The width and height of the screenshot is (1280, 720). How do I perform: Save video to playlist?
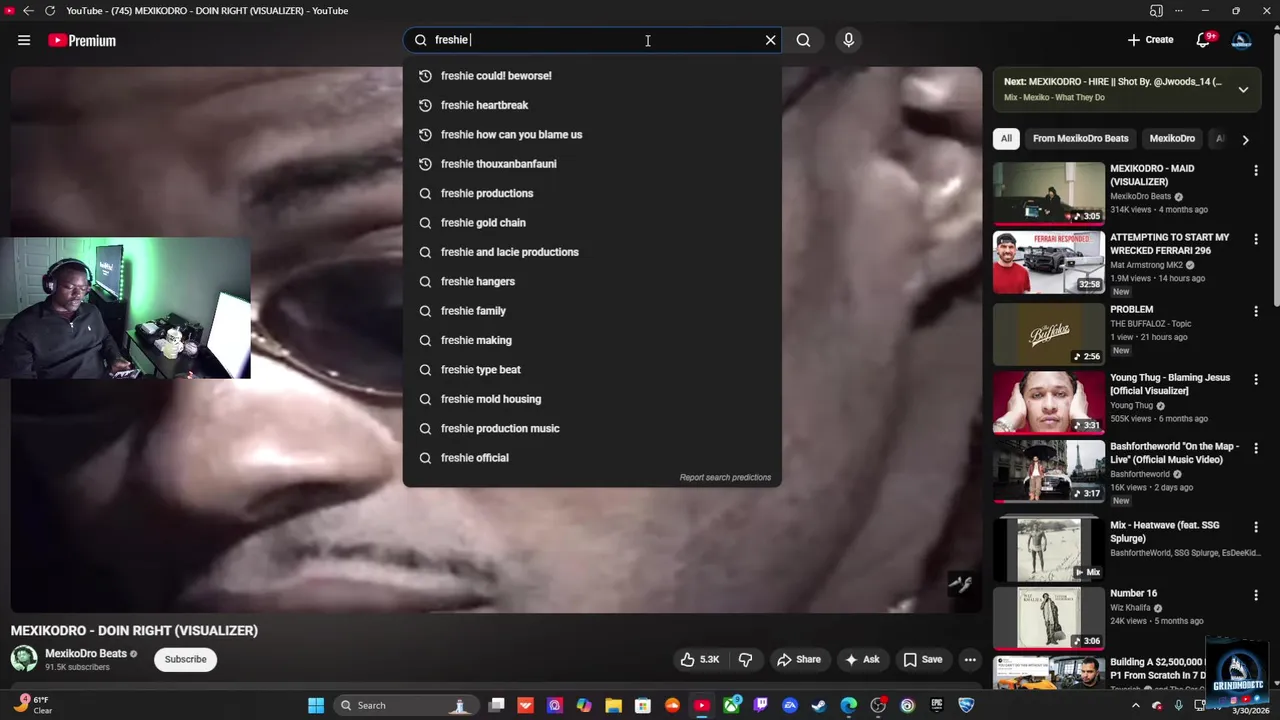(923, 659)
